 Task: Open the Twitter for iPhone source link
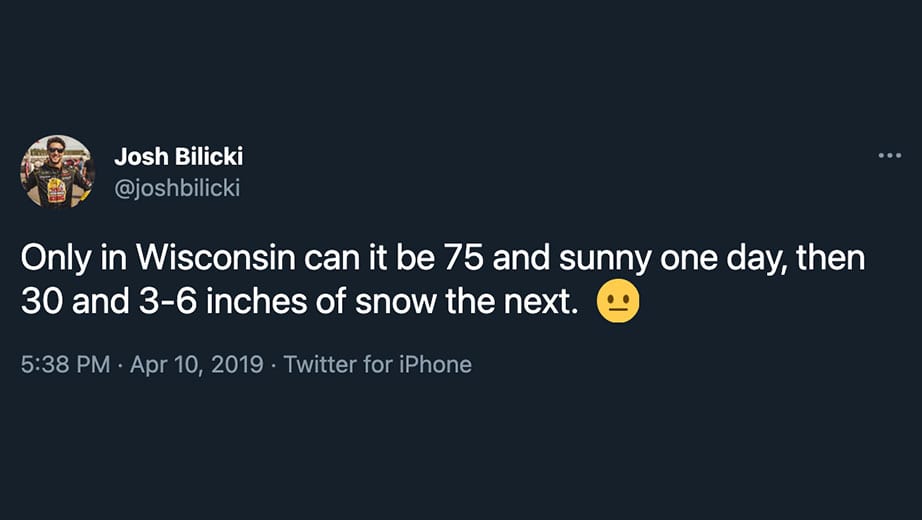378,364
